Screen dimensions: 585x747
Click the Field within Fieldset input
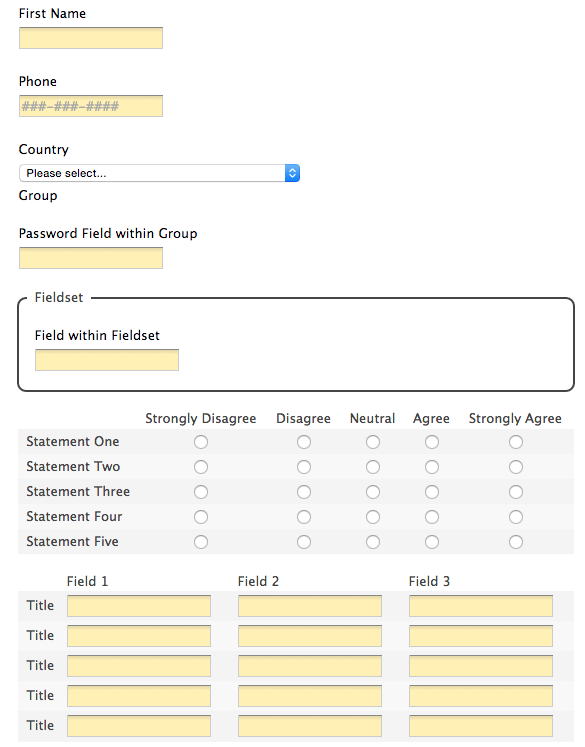pos(107,360)
